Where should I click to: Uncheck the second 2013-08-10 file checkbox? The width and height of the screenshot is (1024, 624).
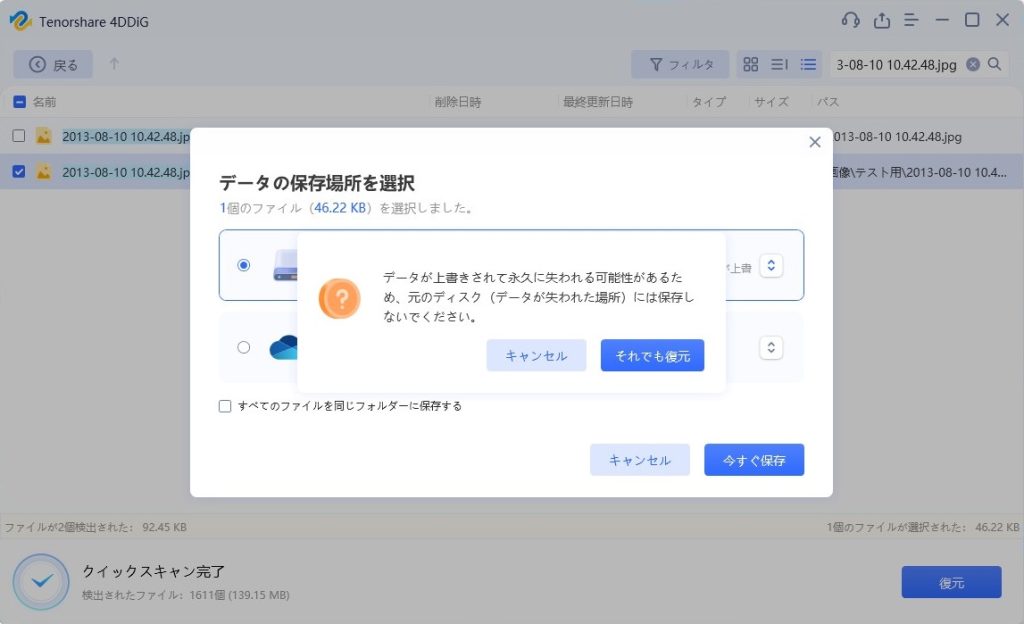tap(19, 171)
